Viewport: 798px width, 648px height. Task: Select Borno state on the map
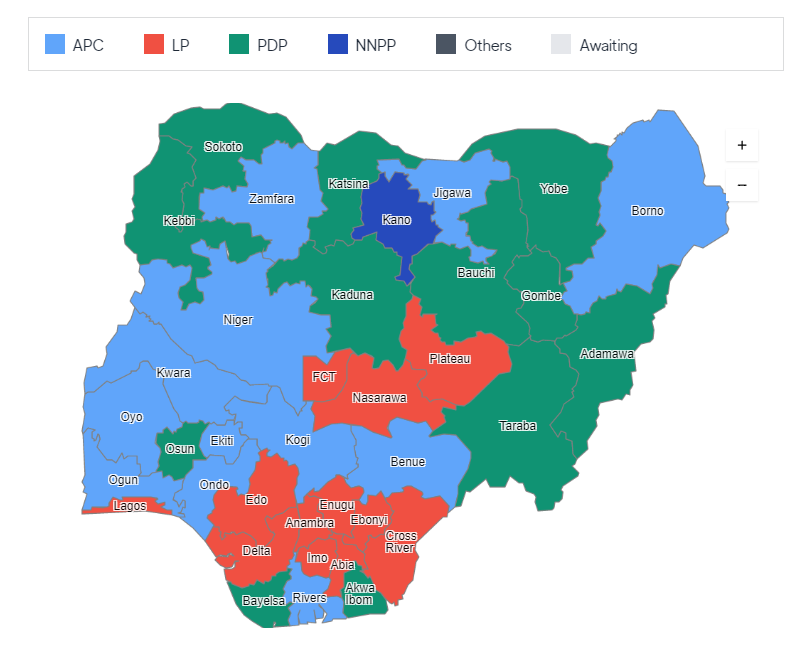click(x=647, y=211)
